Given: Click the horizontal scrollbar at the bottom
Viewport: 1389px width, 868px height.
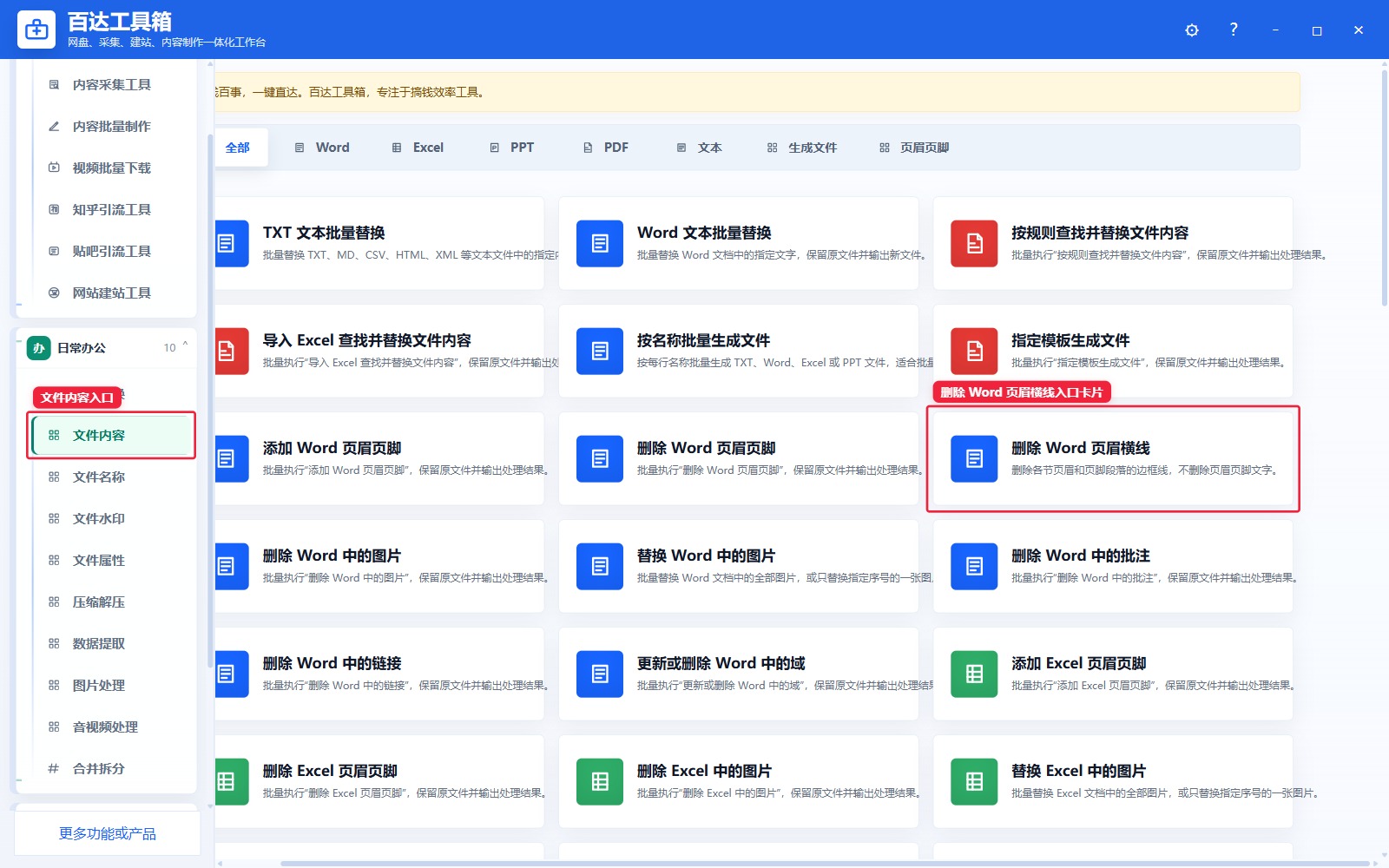Looking at the screenshot, I should (x=824, y=864).
